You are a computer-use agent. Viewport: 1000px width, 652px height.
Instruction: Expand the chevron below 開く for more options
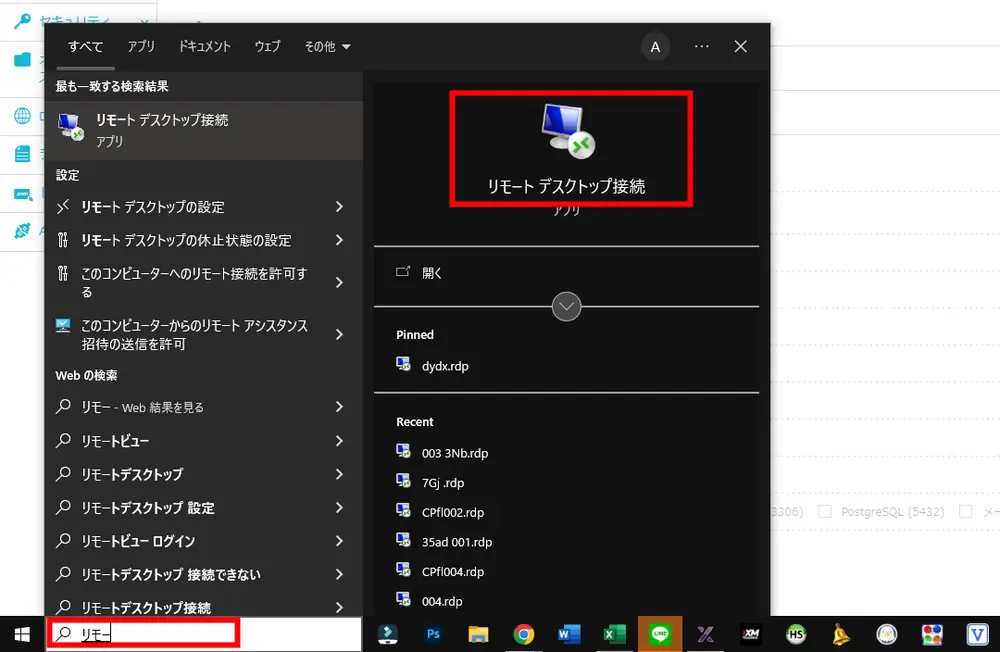tap(566, 307)
